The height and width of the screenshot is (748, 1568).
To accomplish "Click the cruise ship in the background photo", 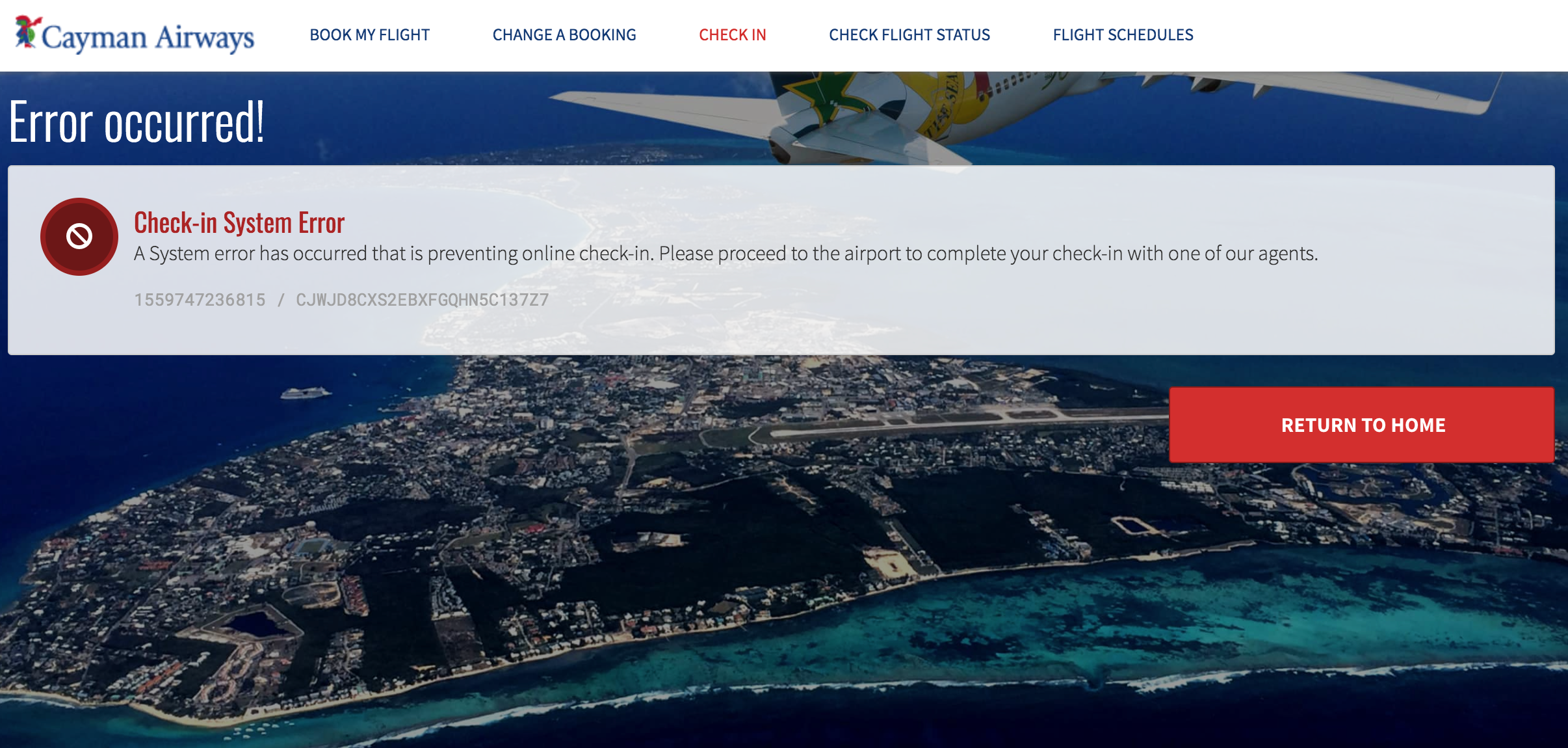I will [305, 393].
